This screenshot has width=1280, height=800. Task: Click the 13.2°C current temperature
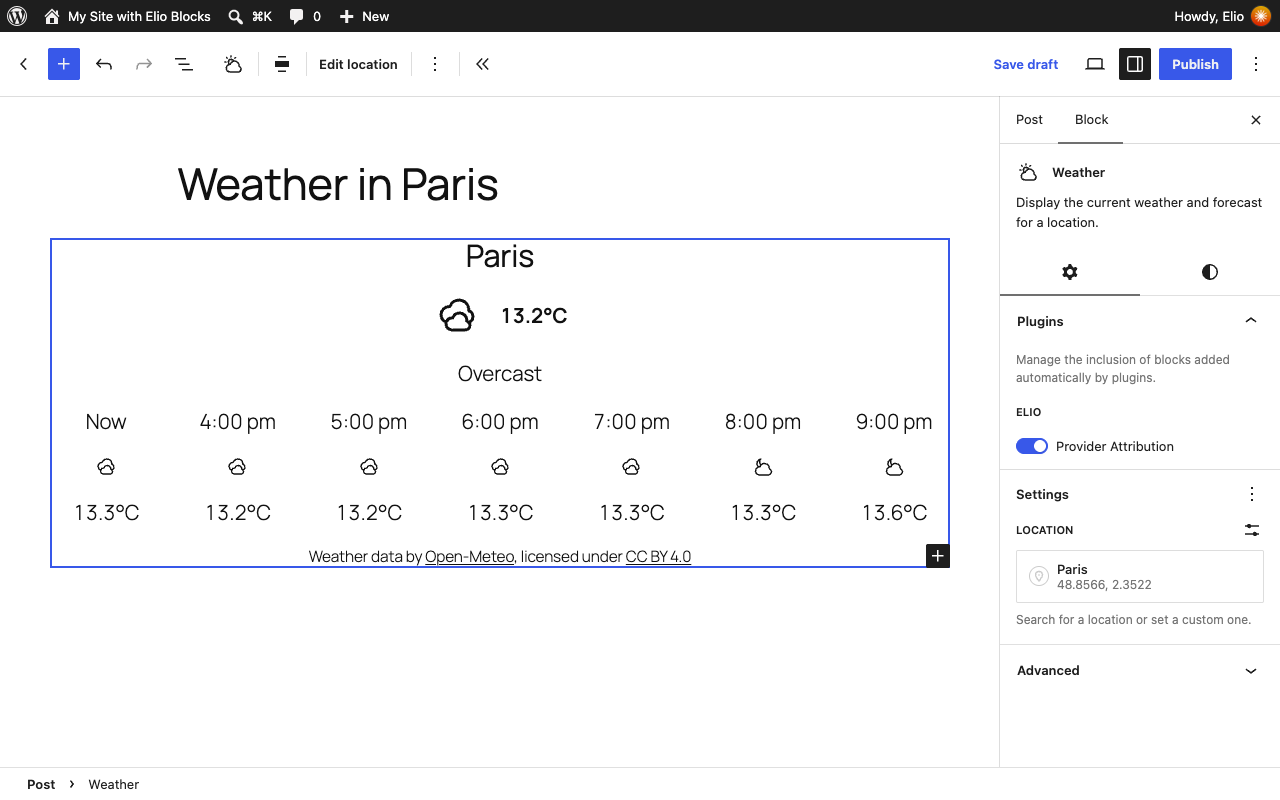pos(534,316)
